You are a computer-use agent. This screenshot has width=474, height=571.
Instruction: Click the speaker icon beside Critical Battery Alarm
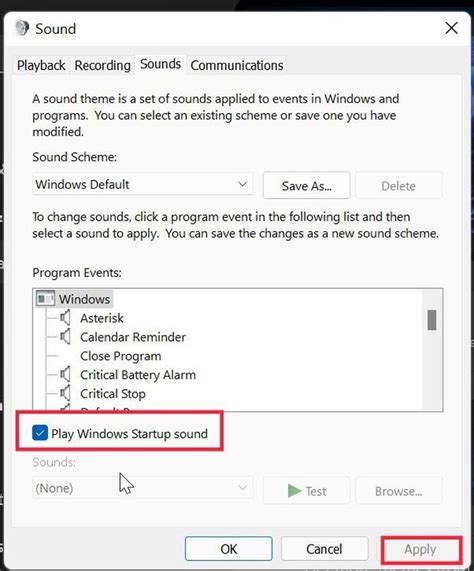point(66,374)
